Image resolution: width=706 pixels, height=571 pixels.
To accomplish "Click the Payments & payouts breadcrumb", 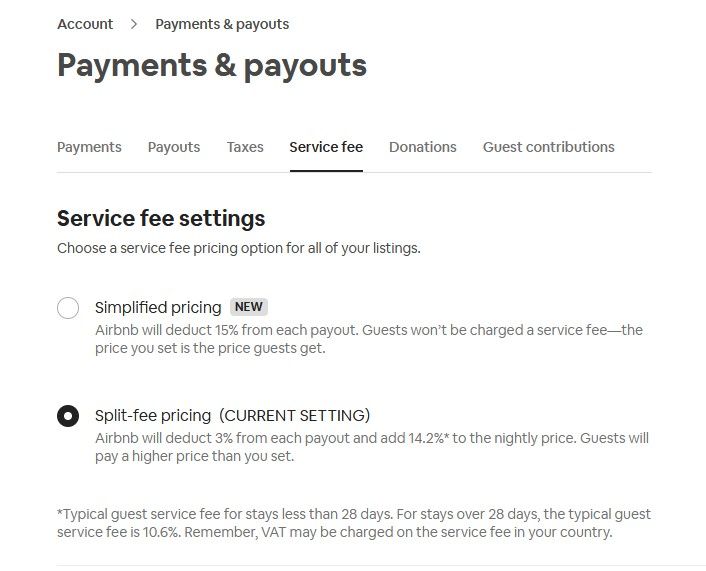I will point(222,24).
